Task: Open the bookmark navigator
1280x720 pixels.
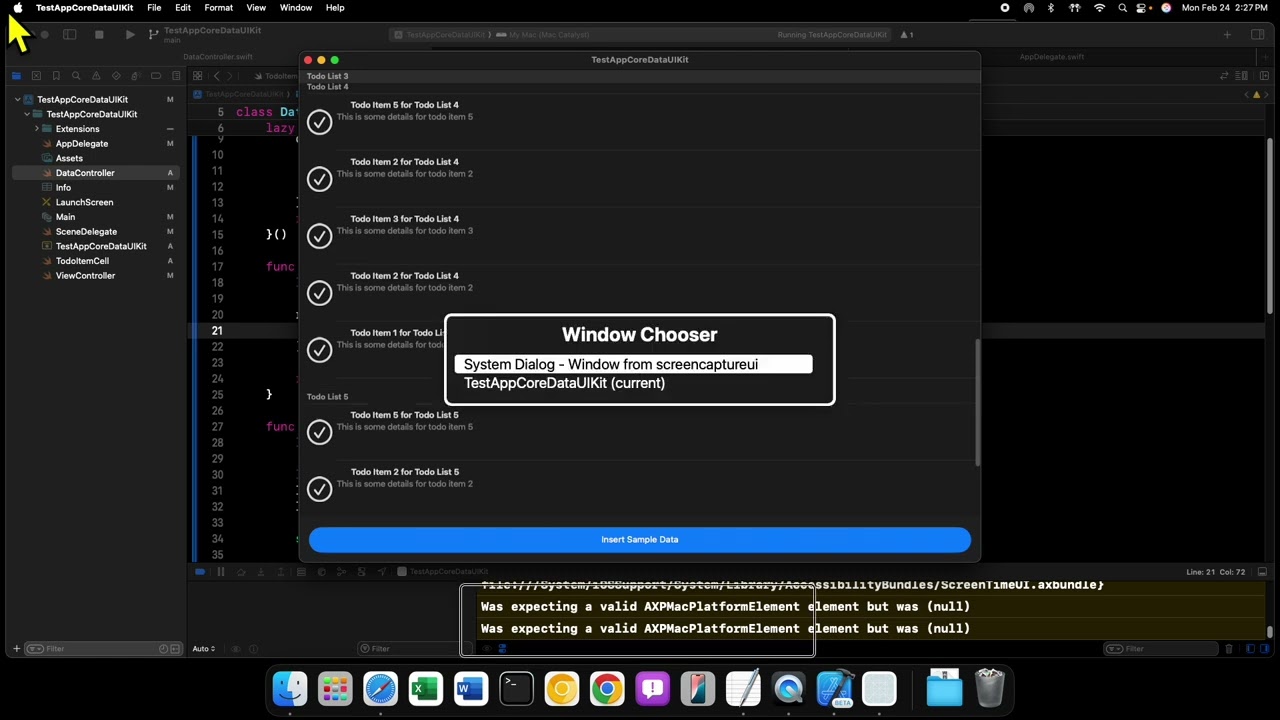Action: pos(56,76)
